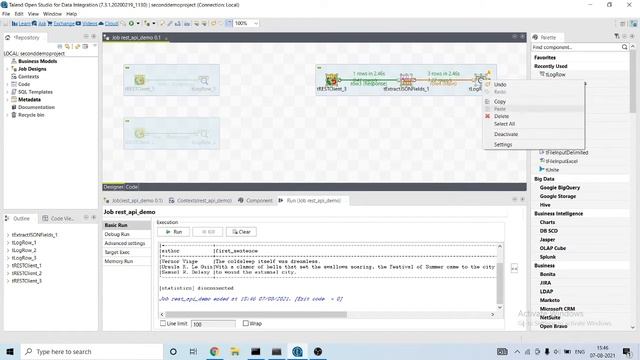Click the Run button in Execution
The image size is (640, 360).
coord(173,232)
